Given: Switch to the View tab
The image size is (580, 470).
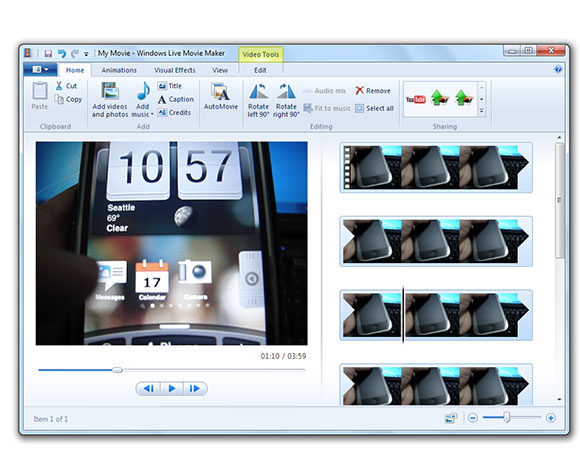Looking at the screenshot, I should (x=220, y=70).
